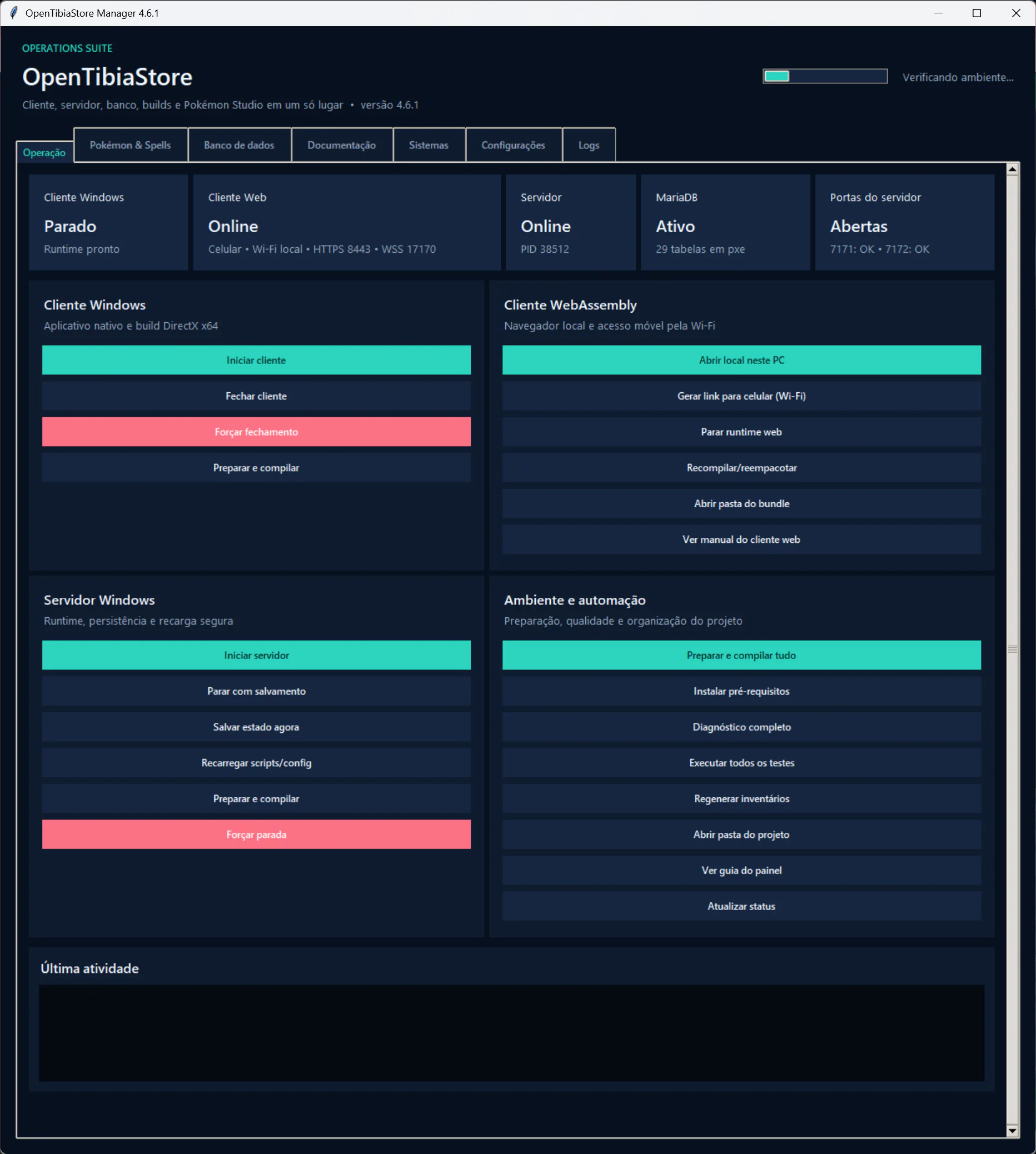Go to the Configurações tab
1036x1154 pixels.
tap(514, 145)
